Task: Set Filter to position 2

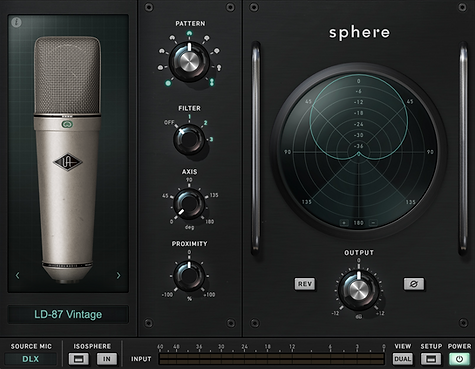Action: 205,123
